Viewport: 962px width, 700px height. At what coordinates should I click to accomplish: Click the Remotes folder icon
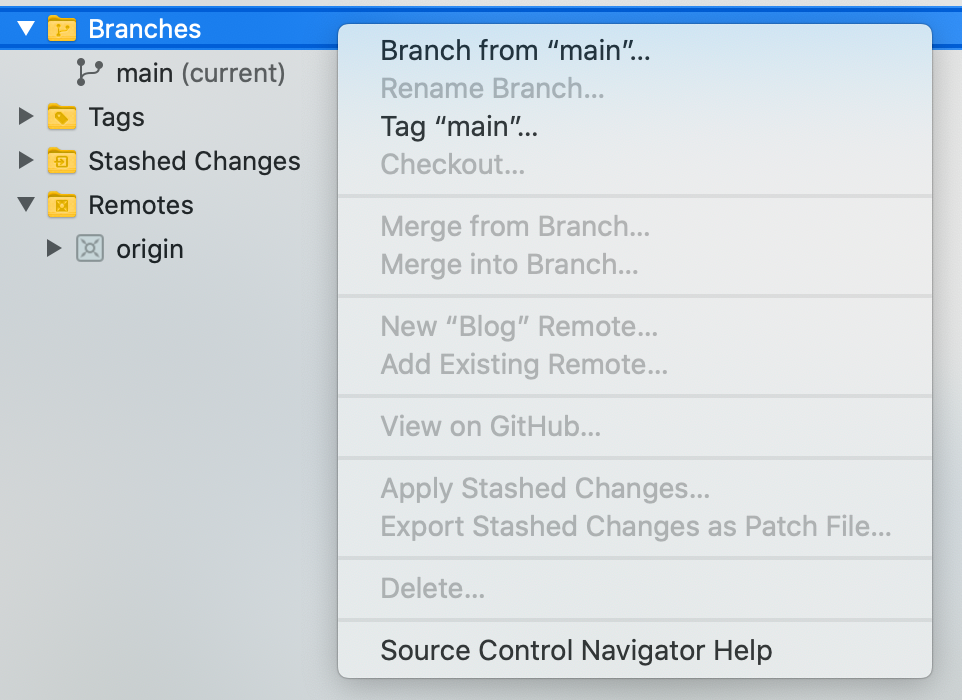click(x=62, y=205)
